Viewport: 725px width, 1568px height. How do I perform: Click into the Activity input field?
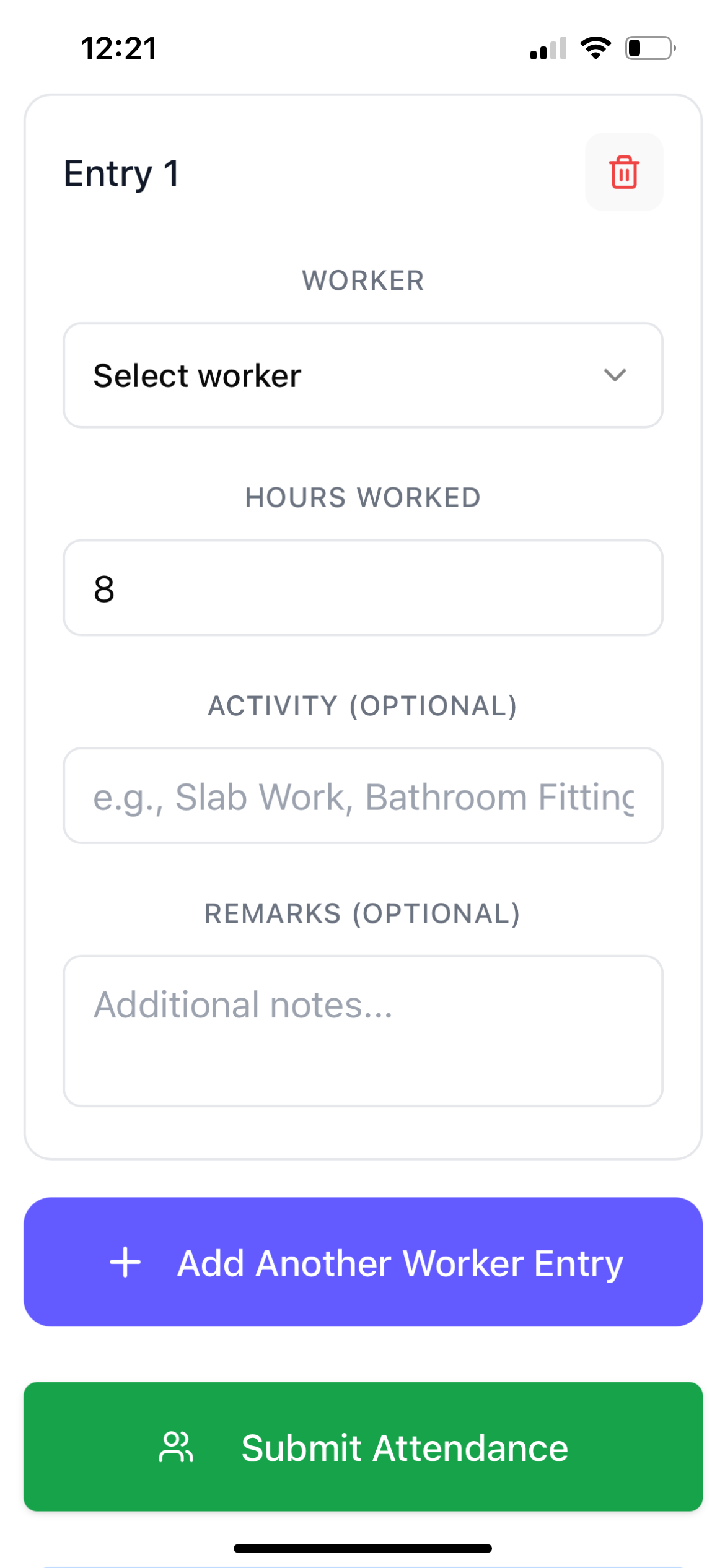point(362,796)
